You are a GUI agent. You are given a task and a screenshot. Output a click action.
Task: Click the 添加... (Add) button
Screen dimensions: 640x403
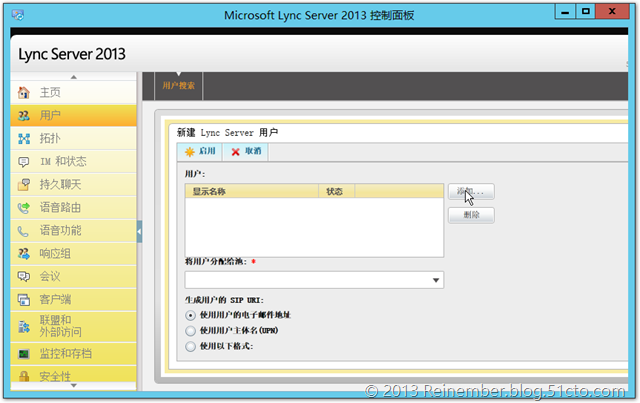point(470,191)
